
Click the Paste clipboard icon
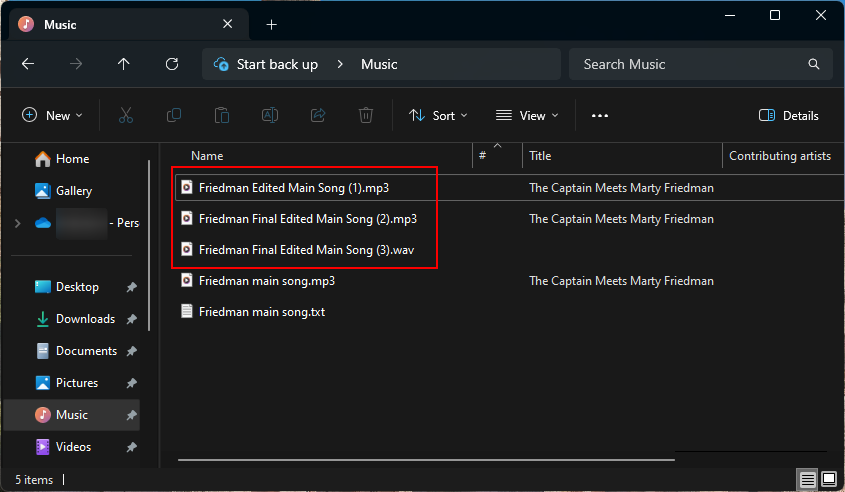(222, 116)
